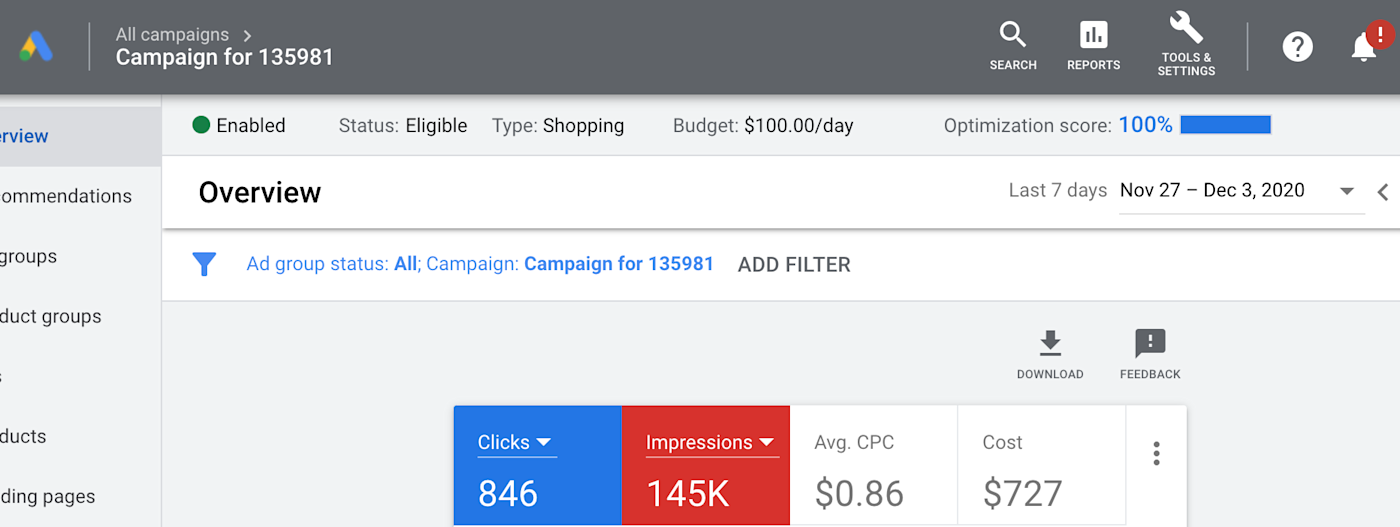The image size is (1400, 527).
Task: Open the date range dropdown arrow
Action: pyautogui.click(x=1347, y=191)
